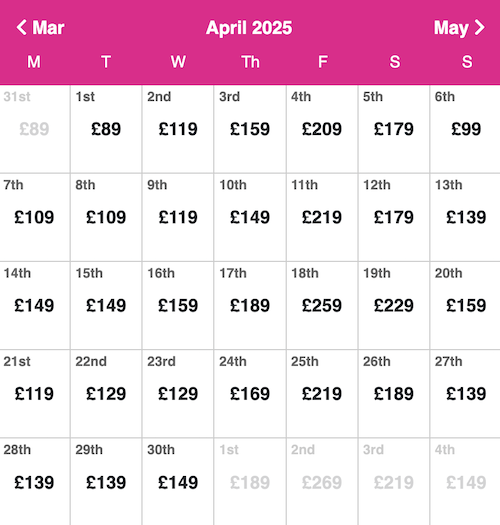The width and height of the screenshot is (500, 525).
Task: Click greyed-out May 2nd at £269
Action: pyautogui.click(x=322, y=482)
